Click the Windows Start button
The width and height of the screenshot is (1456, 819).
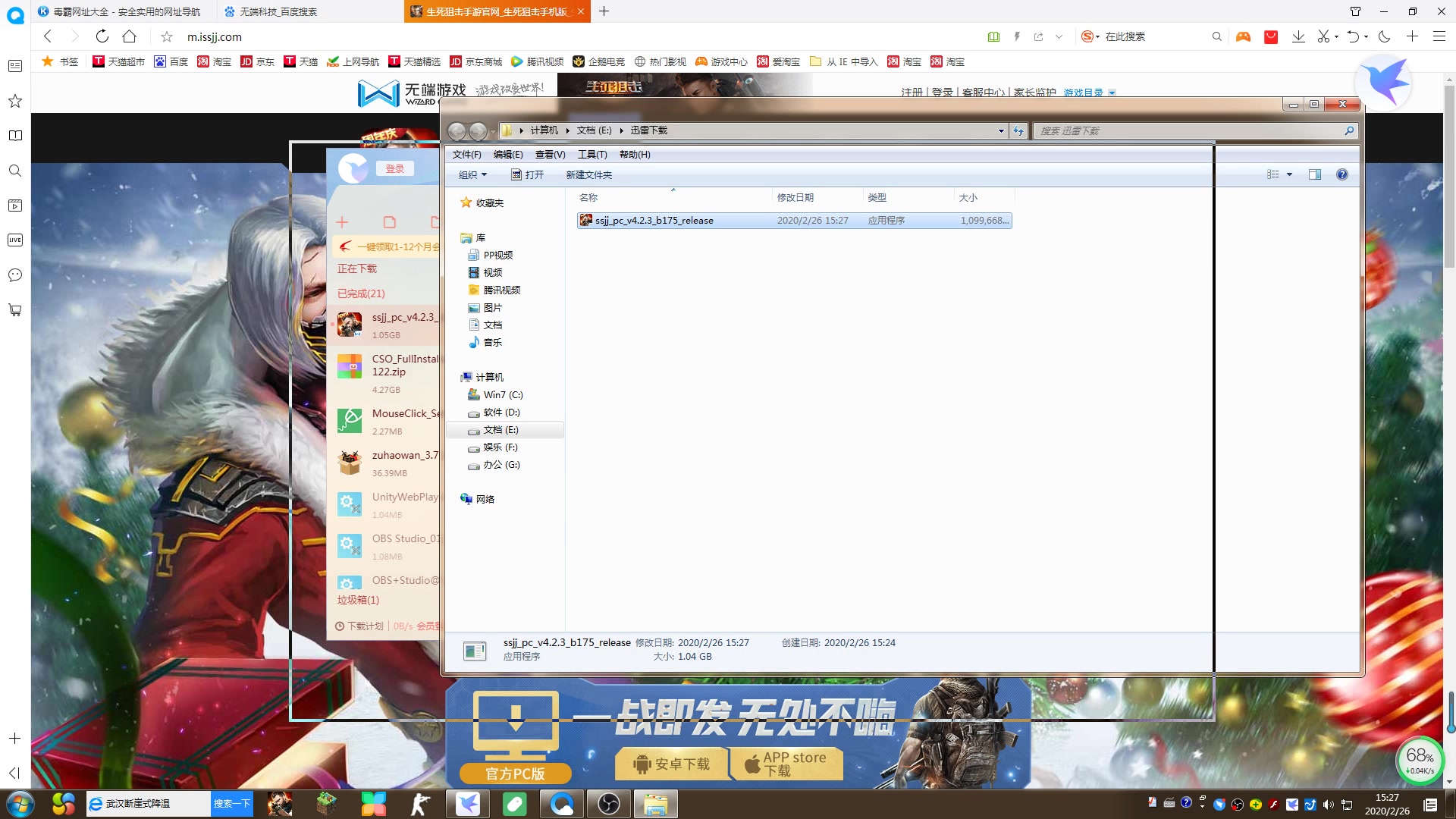tap(19, 804)
